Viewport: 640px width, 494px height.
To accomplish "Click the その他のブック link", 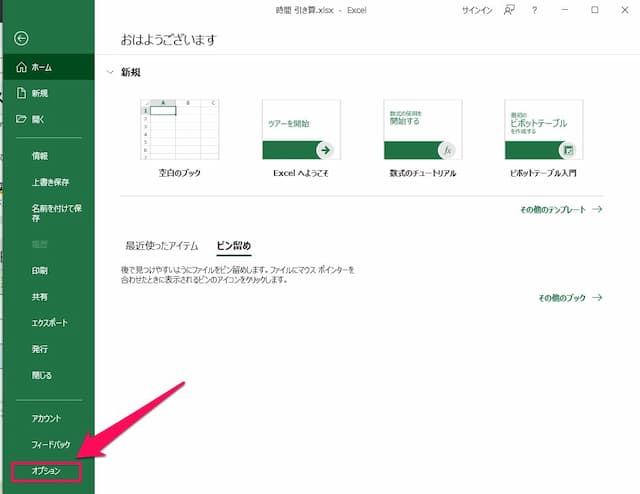I will 570,298.
